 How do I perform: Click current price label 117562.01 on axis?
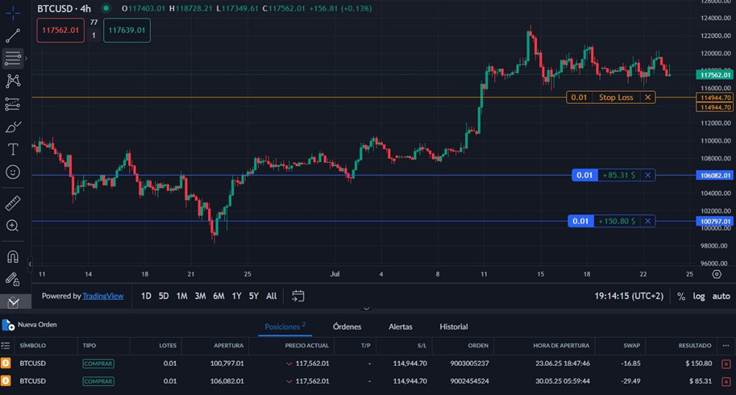[x=714, y=75]
